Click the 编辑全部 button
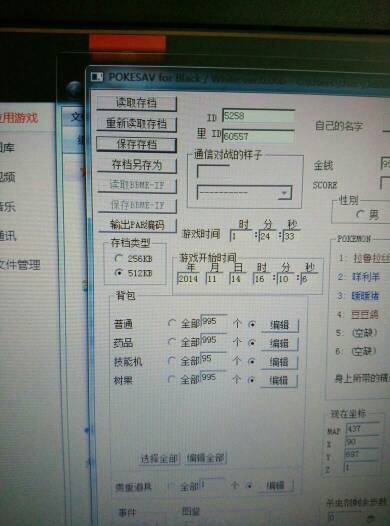This screenshot has width=390, height=526. click(x=206, y=458)
